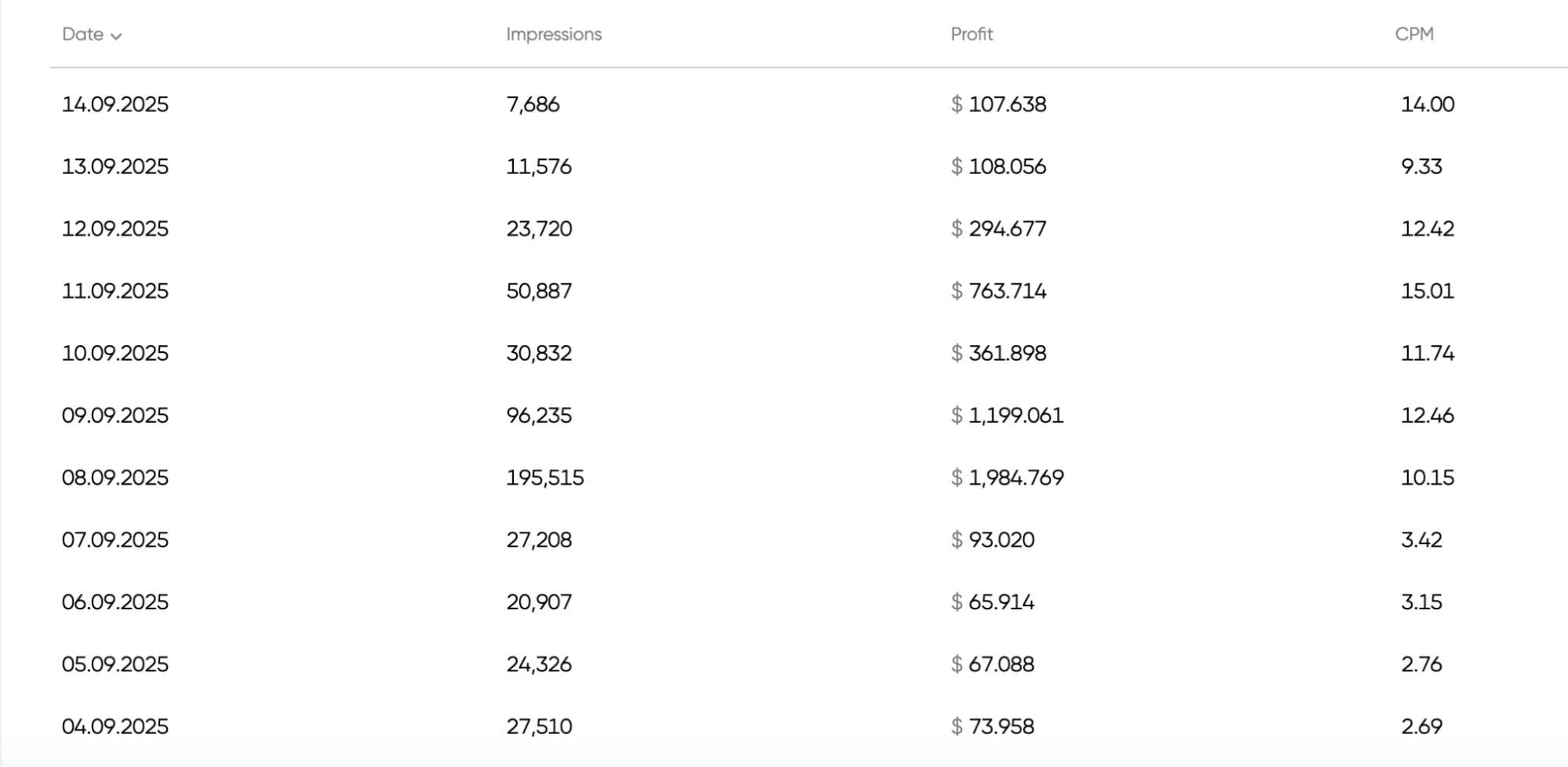1568x767 pixels.
Task: Click the 08.09.2025 date cell
Action: 115,478
